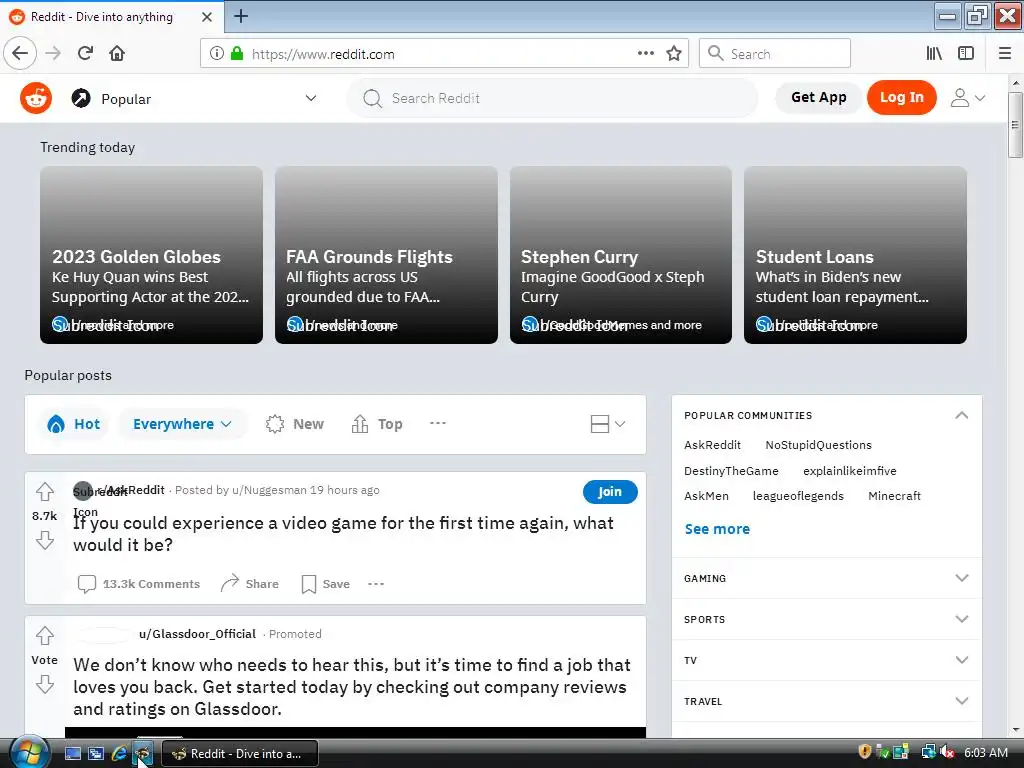Open the AskReddit community link in sidebar
The height and width of the screenshot is (768, 1024).
click(712, 445)
